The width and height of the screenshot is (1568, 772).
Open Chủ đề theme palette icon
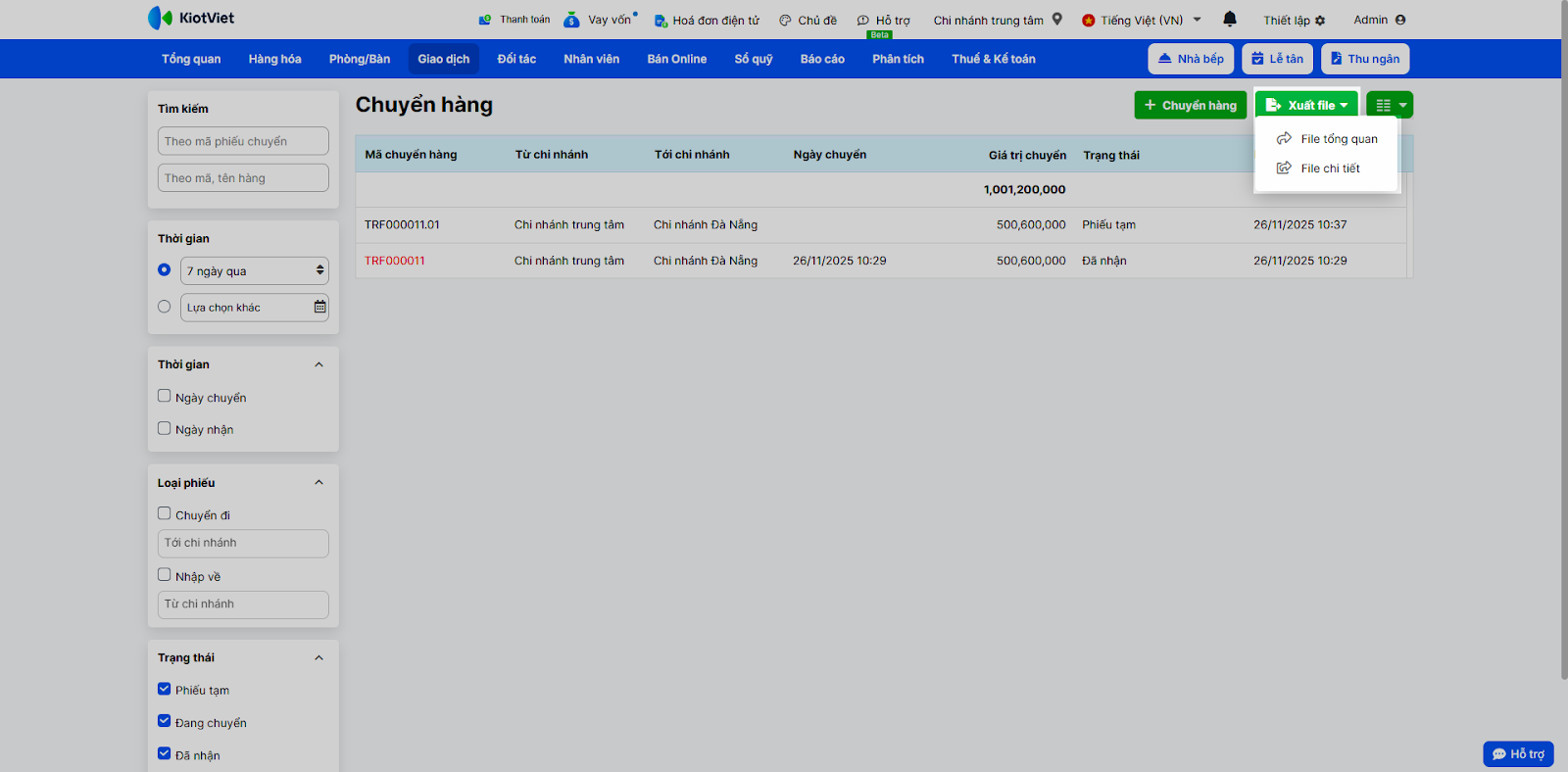tap(785, 21)
